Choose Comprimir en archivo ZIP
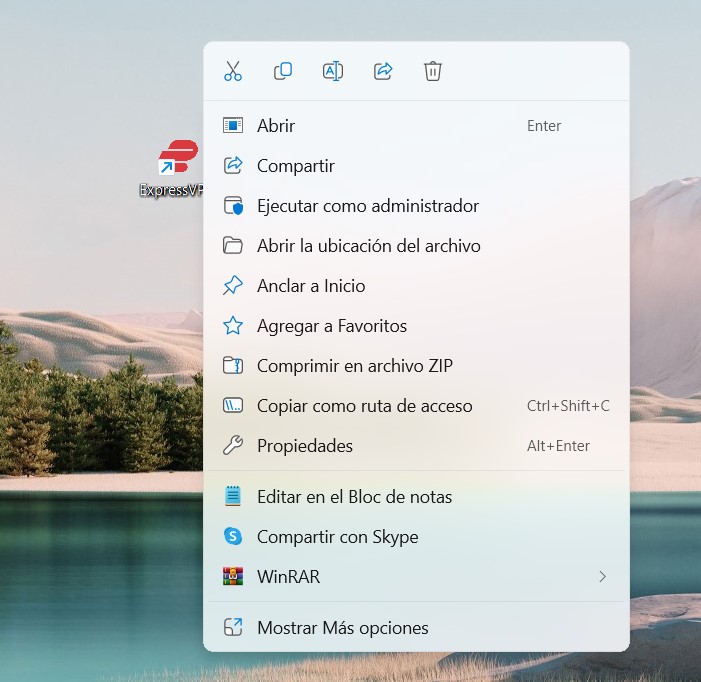Image resolution: width=701 pixels, height=682 pixels. pyautogui.click(x=416, y=366)
